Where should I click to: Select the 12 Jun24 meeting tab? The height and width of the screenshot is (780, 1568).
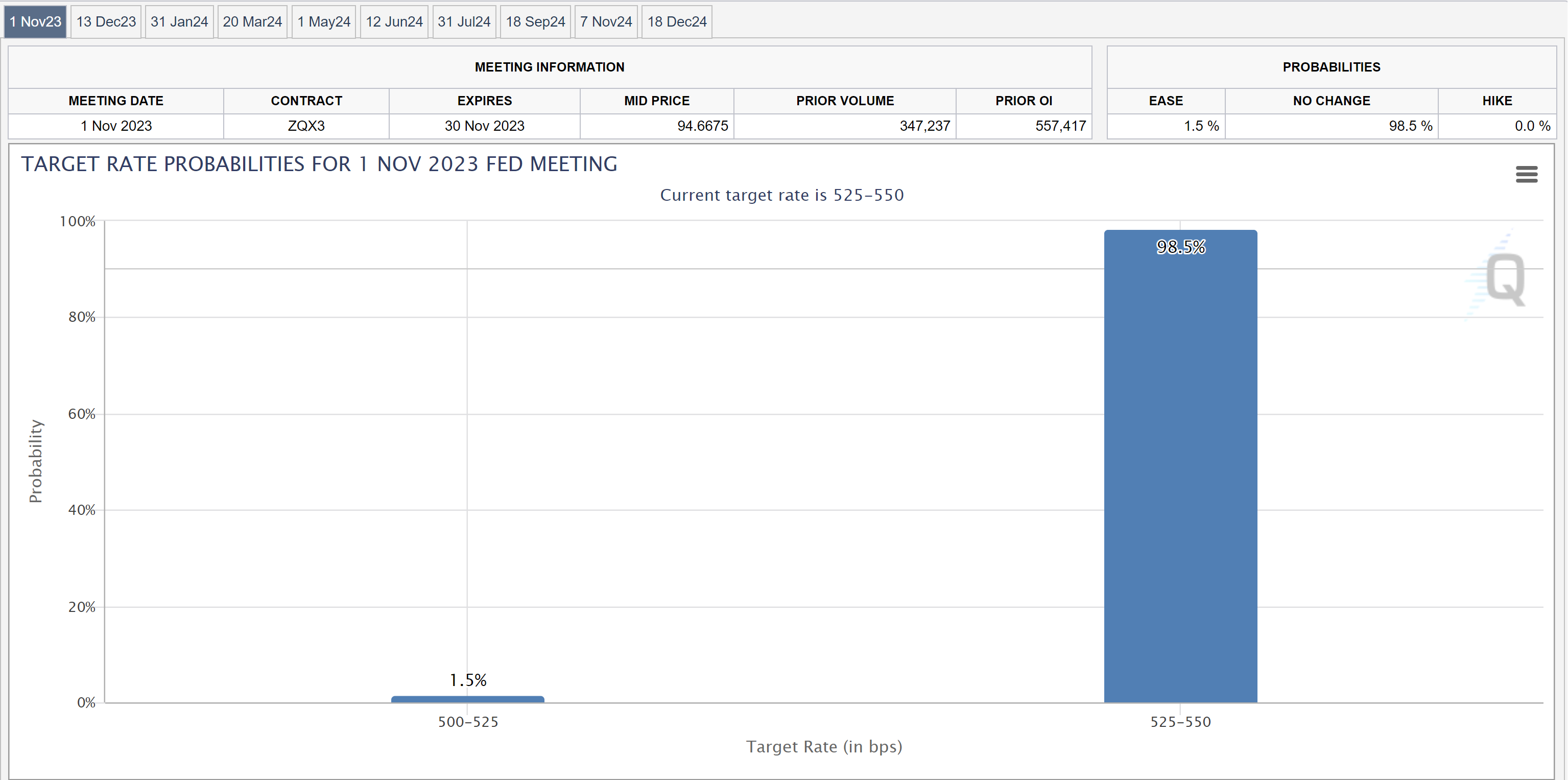(x=394, y=22)
